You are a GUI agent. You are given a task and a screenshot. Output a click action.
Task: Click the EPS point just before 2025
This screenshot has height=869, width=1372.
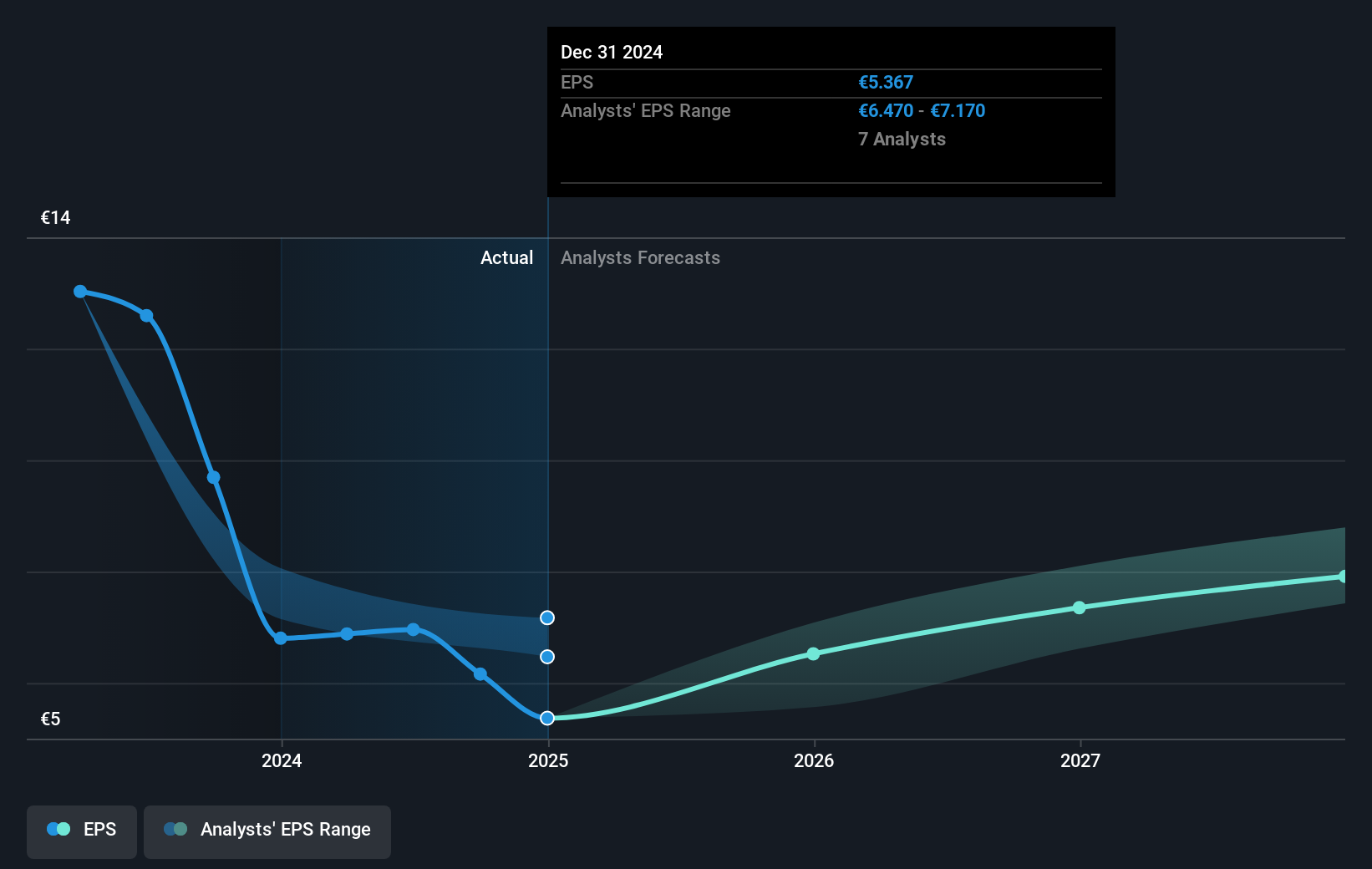(480, 673)
